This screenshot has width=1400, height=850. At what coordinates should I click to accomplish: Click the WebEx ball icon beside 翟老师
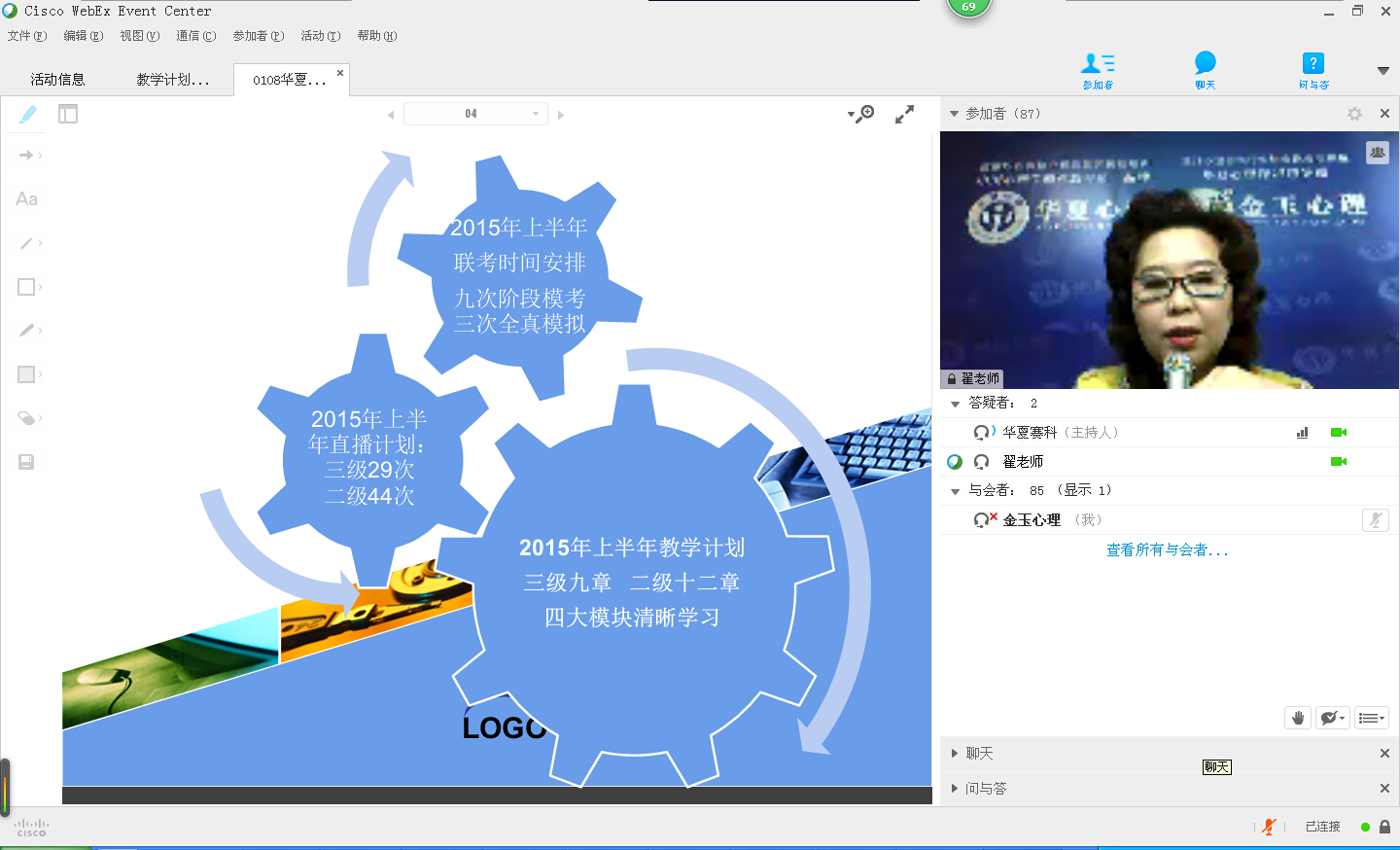point(955,462)
